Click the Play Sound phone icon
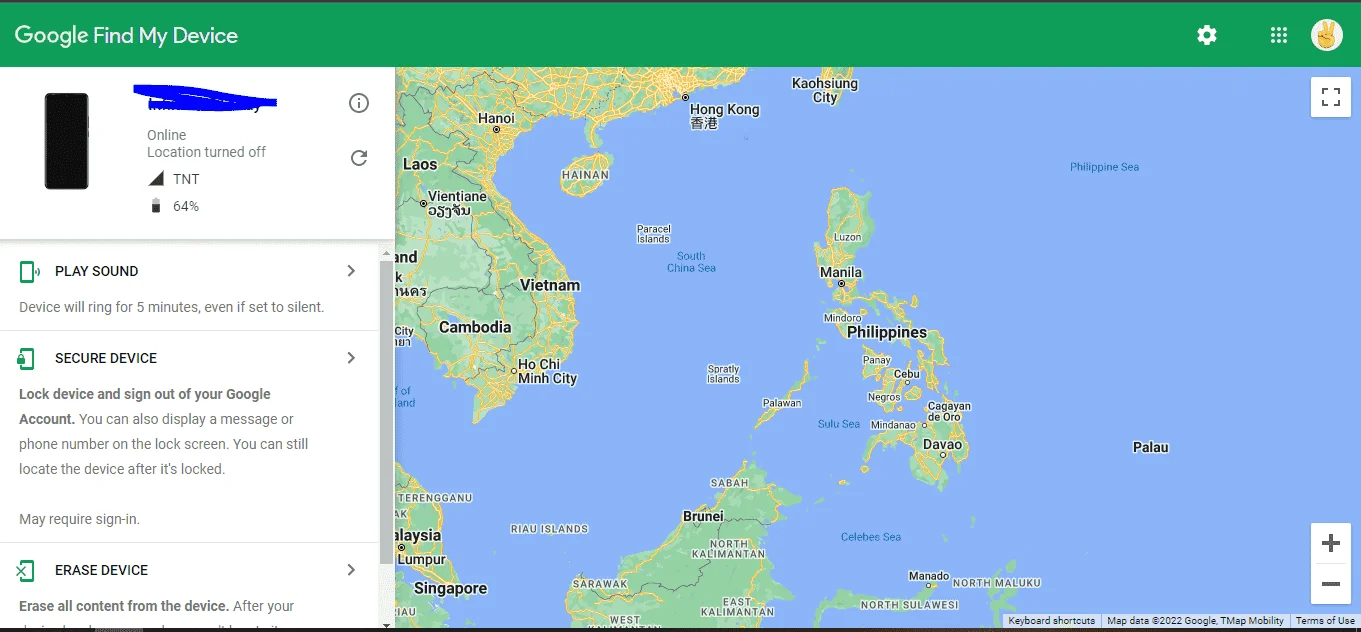 [29, 271]
